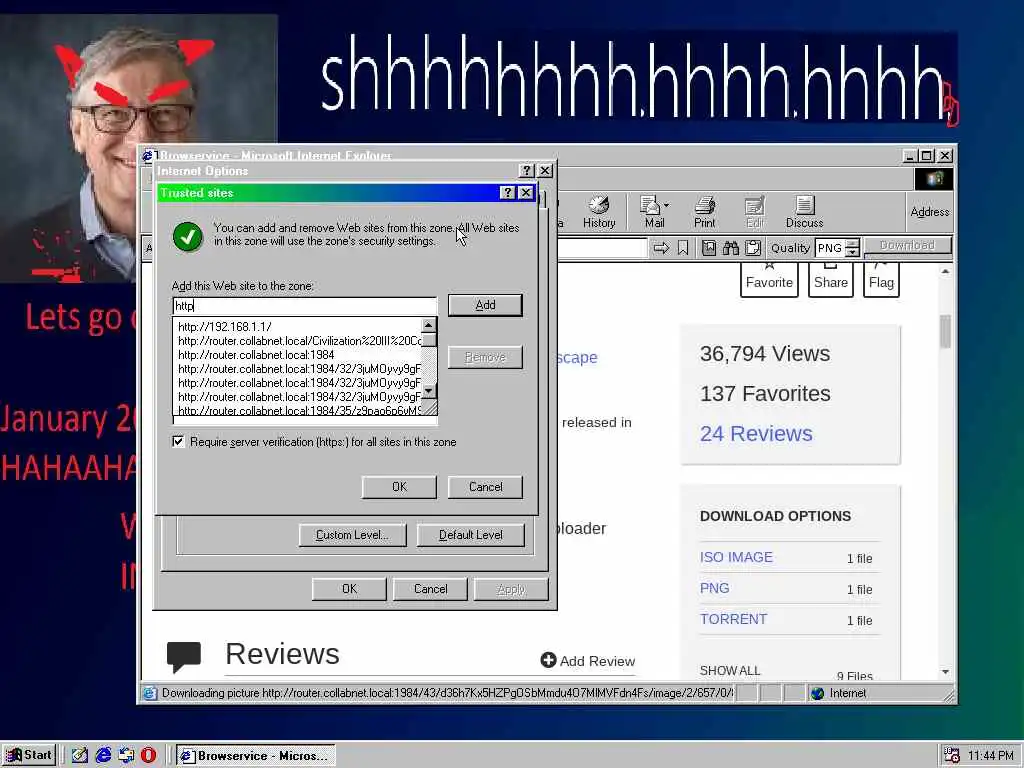Click the Go arrow next to address field
Image resolution: width=1024 pixels, height=768 pixels.
[661, 248]
